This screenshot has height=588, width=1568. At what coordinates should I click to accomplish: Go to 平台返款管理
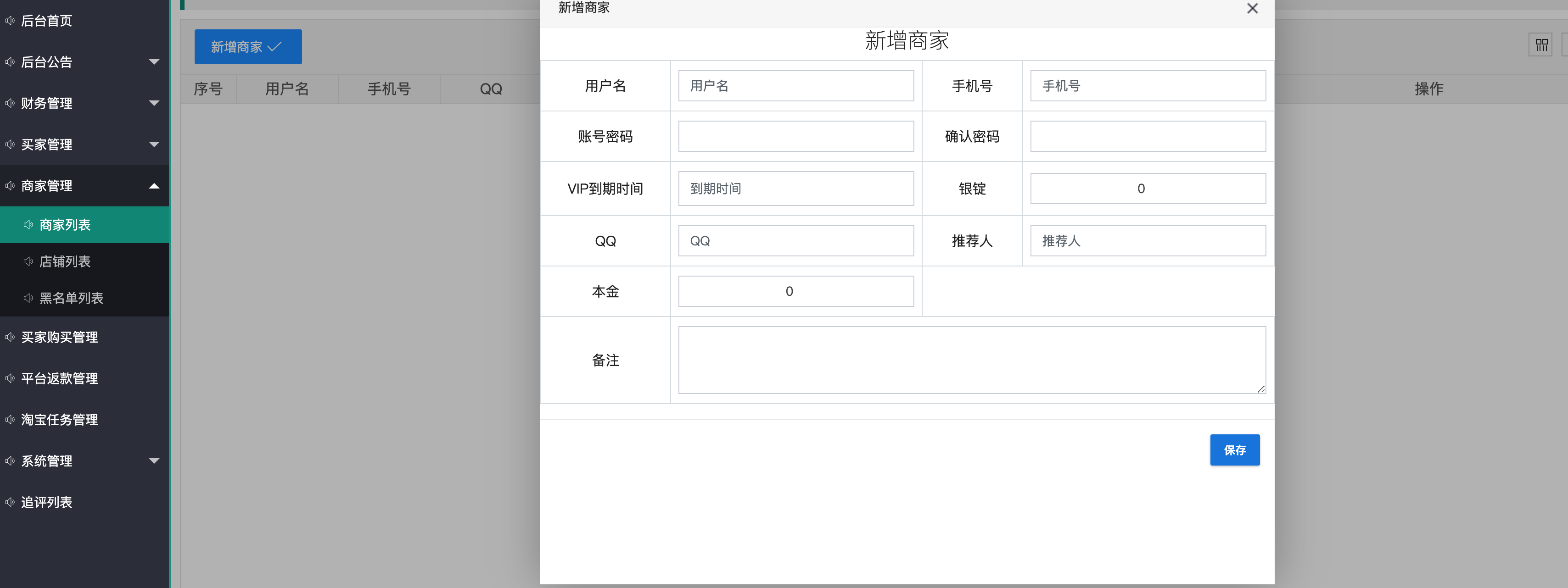point(84,378)
